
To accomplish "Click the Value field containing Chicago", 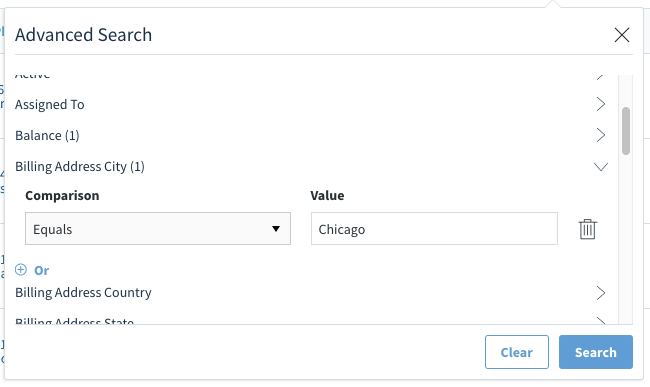I will (x=434, y=229).
